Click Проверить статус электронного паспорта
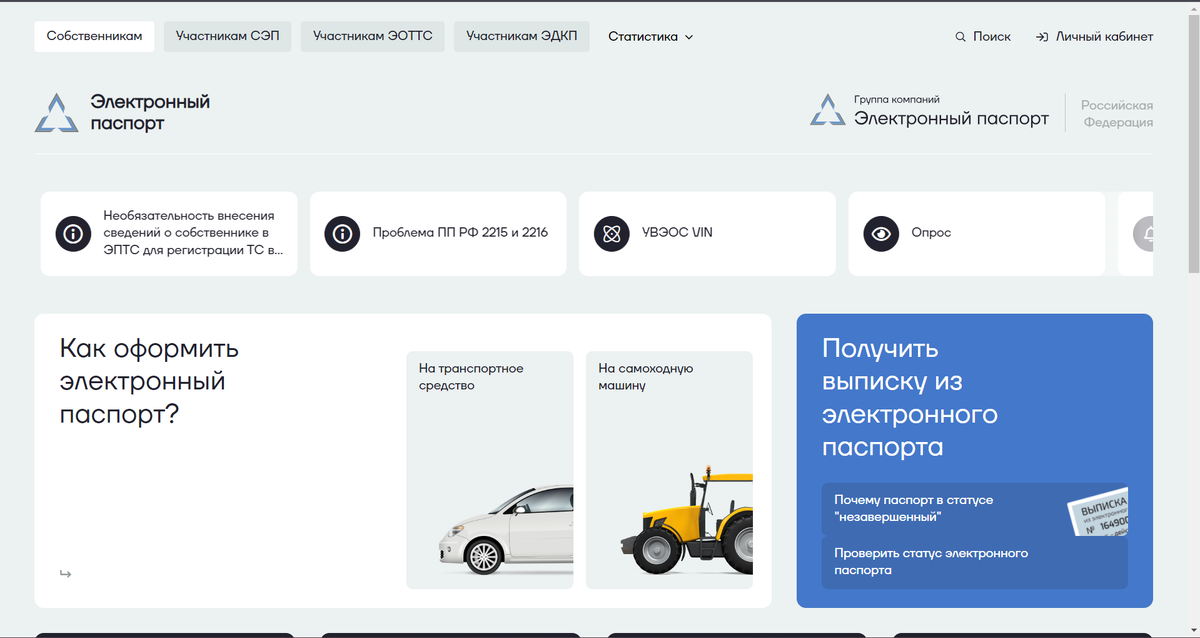 click(975, 562)
